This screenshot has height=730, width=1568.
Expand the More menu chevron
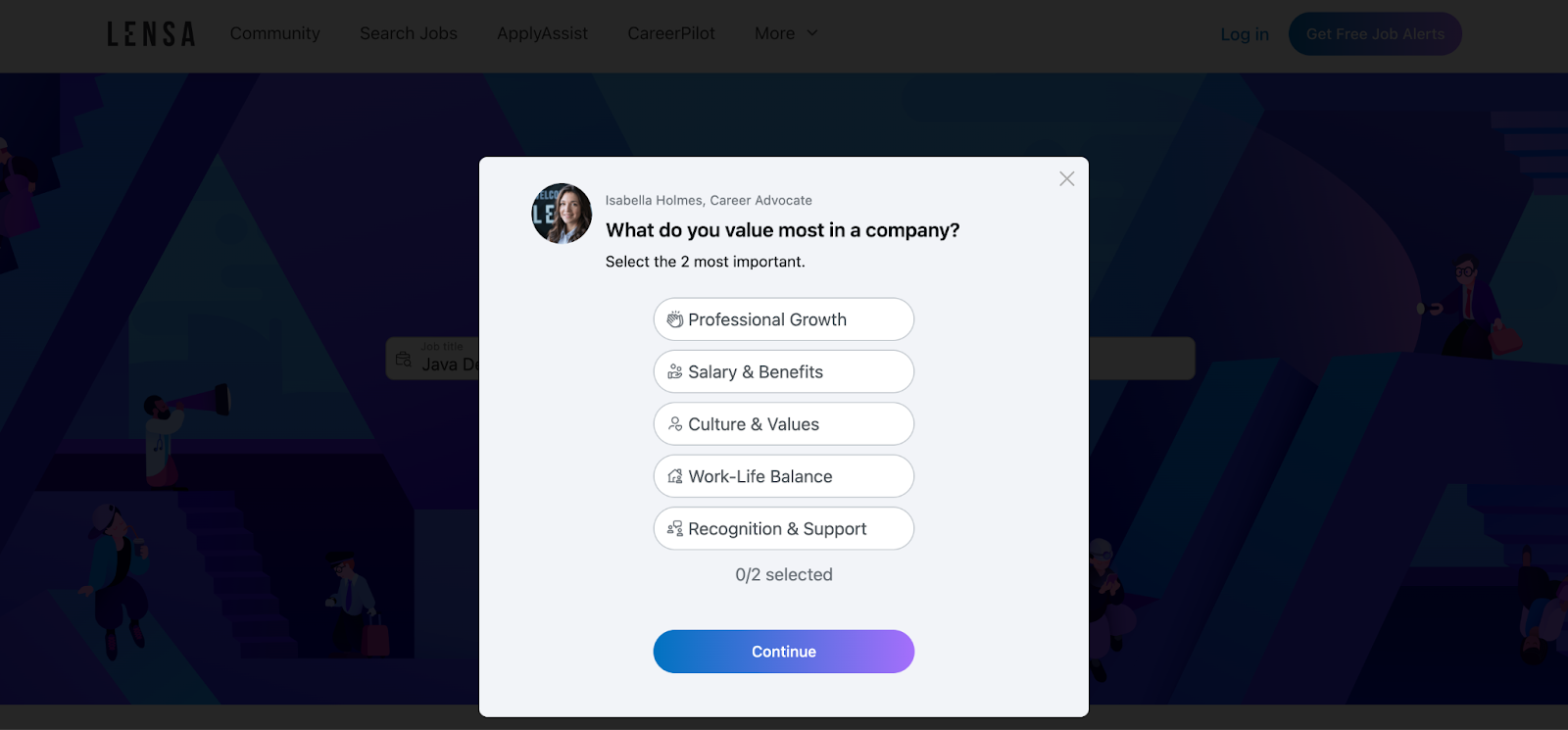pyautogui.click(x=812, y=33)
